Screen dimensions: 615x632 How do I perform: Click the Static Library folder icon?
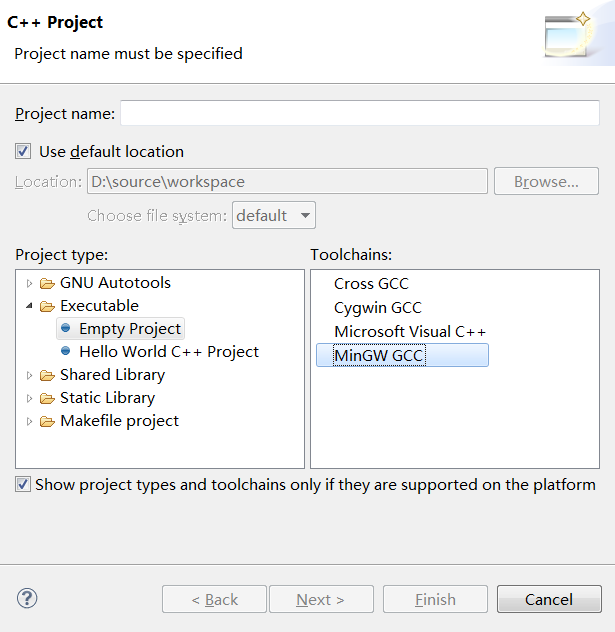(x=47, y=399)
